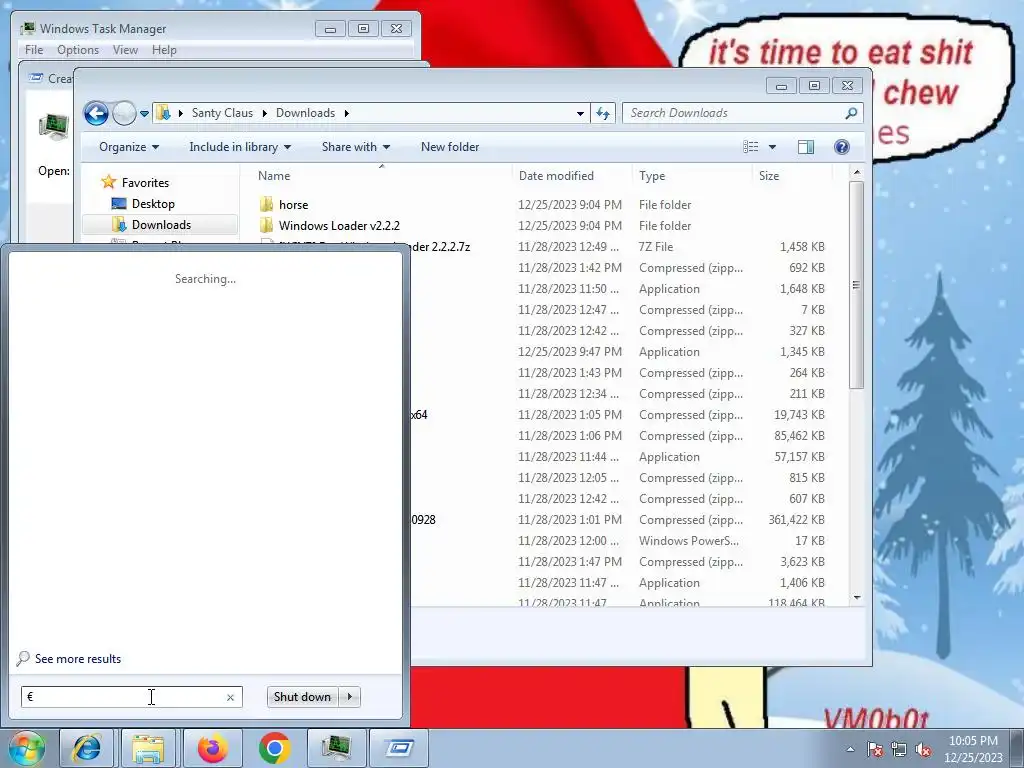1024x768 pixels.
Task: Open Explorer Help icon
Action: 842,147
